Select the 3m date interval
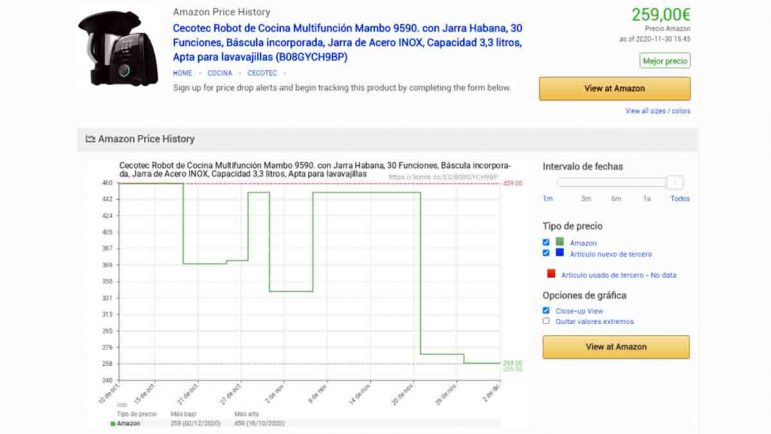This screenshot has height=434, width=771. (x=586, y=198)
